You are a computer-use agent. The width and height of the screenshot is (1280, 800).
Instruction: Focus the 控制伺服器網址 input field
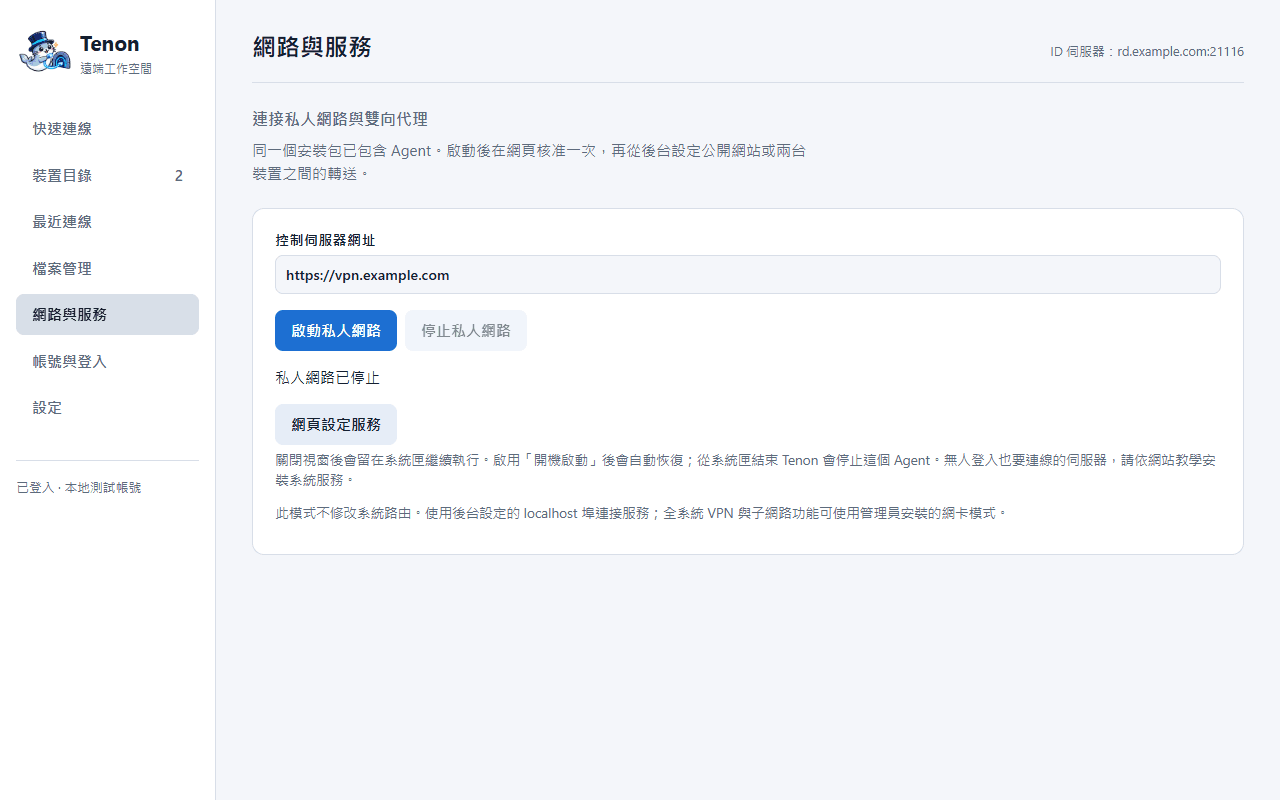[x=748, y=275]
